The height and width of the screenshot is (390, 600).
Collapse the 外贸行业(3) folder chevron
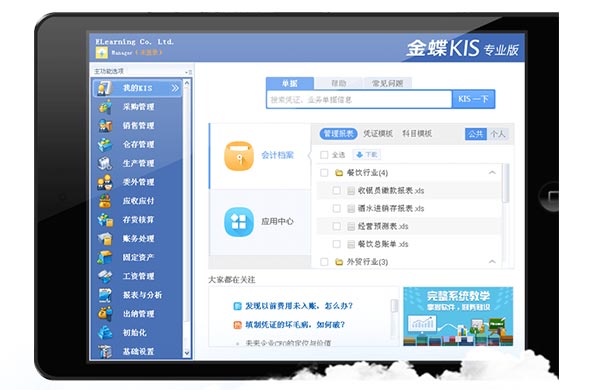coord(492,262)
